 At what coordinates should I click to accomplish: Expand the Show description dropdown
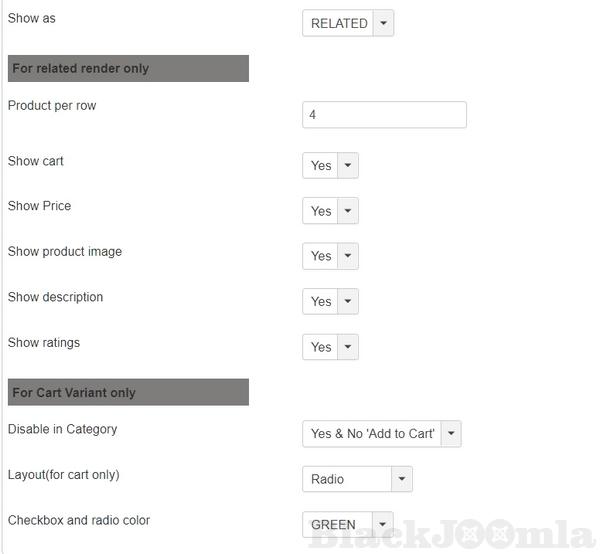pyautogui.click(x=321, y=301)
